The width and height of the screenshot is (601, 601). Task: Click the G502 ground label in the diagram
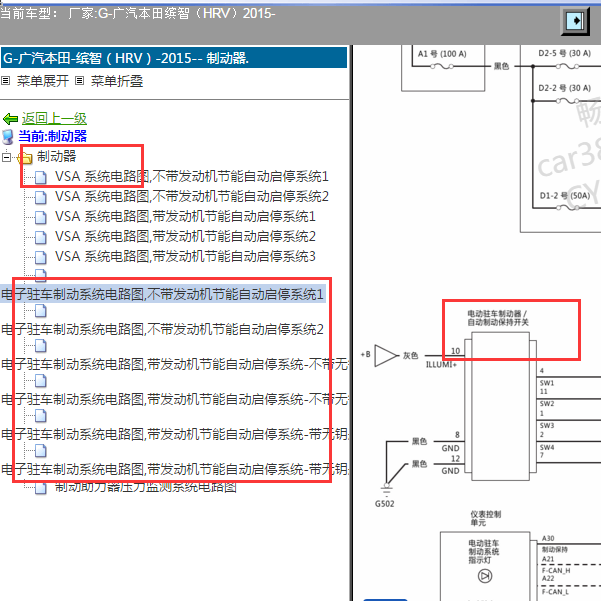[x=384, y=504]
